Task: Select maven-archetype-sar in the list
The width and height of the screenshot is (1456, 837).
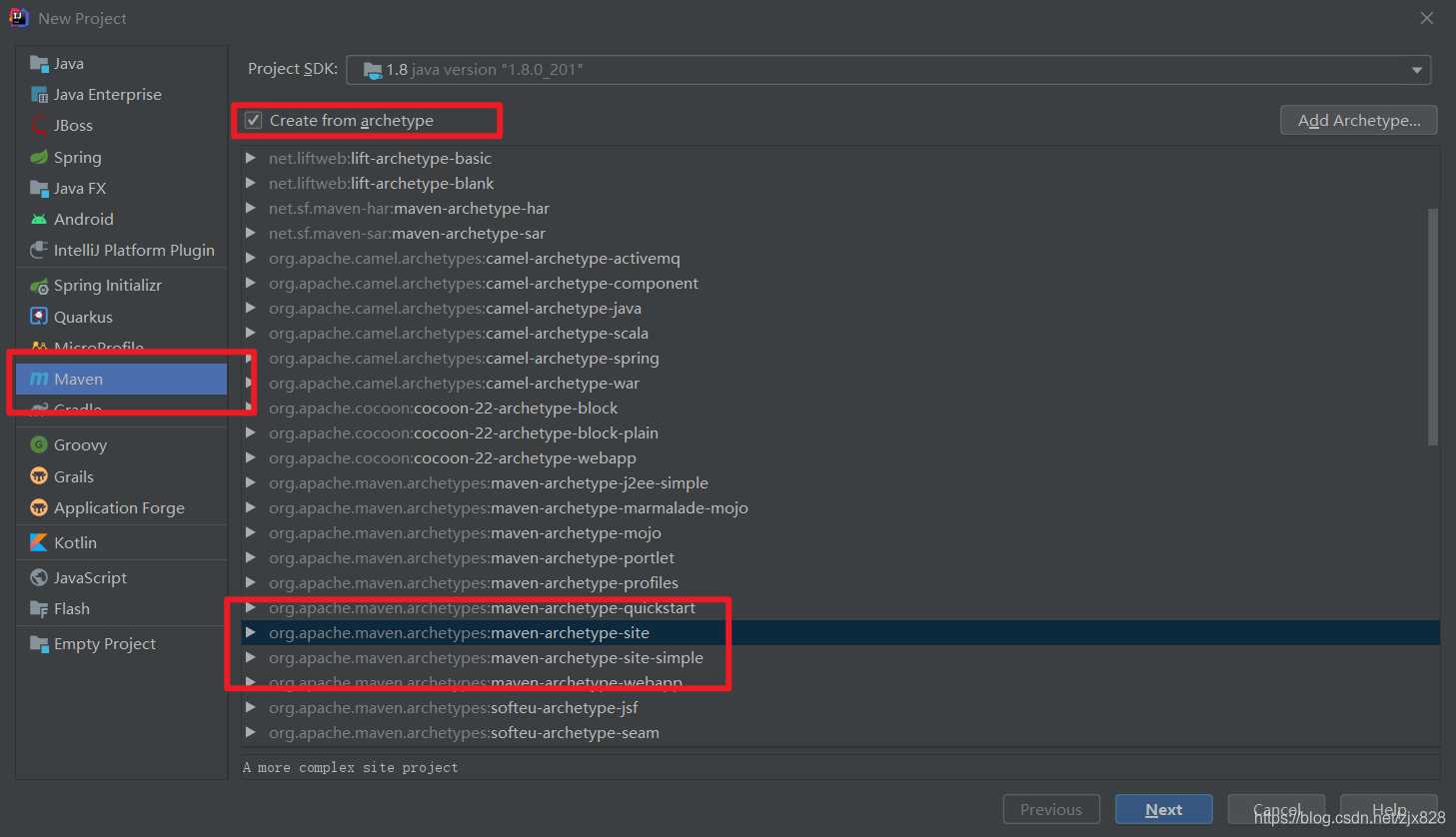Action: pos(840,233)
